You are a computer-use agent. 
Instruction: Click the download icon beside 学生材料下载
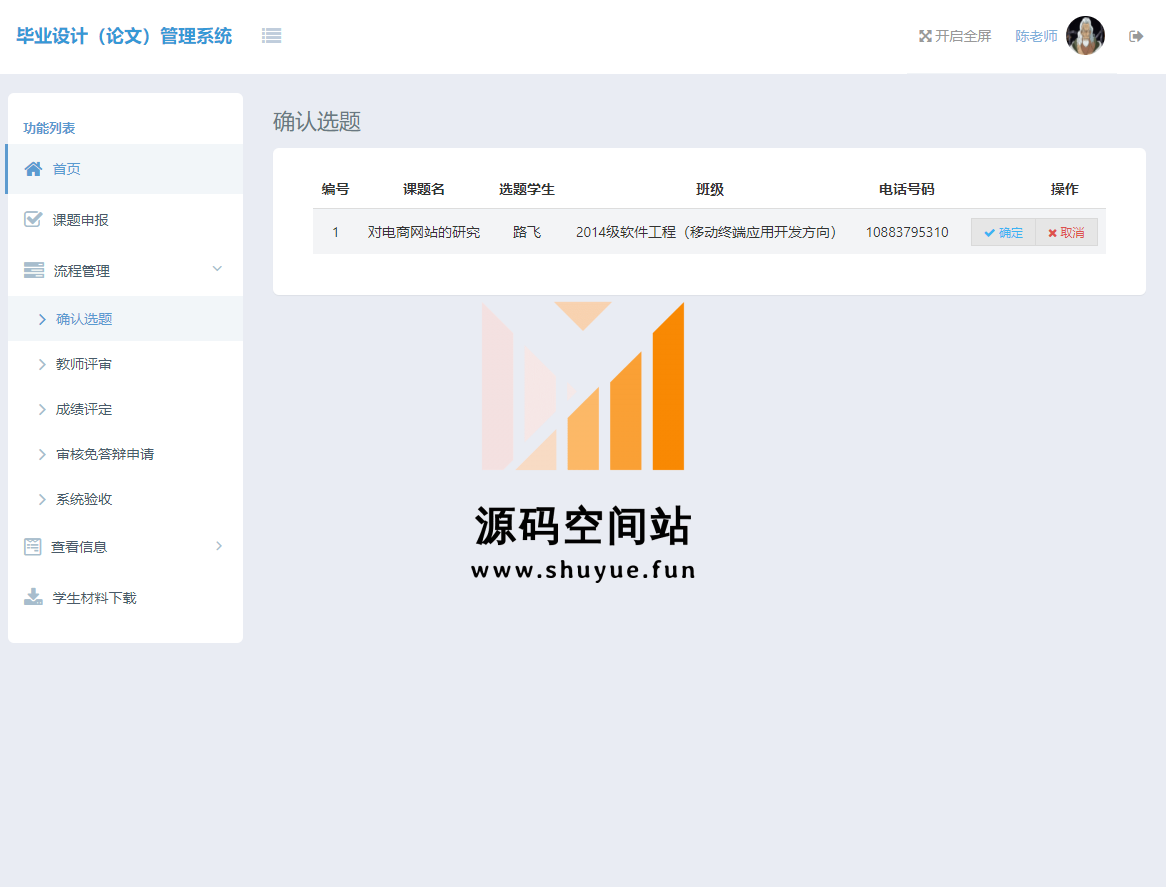[33, 597]
